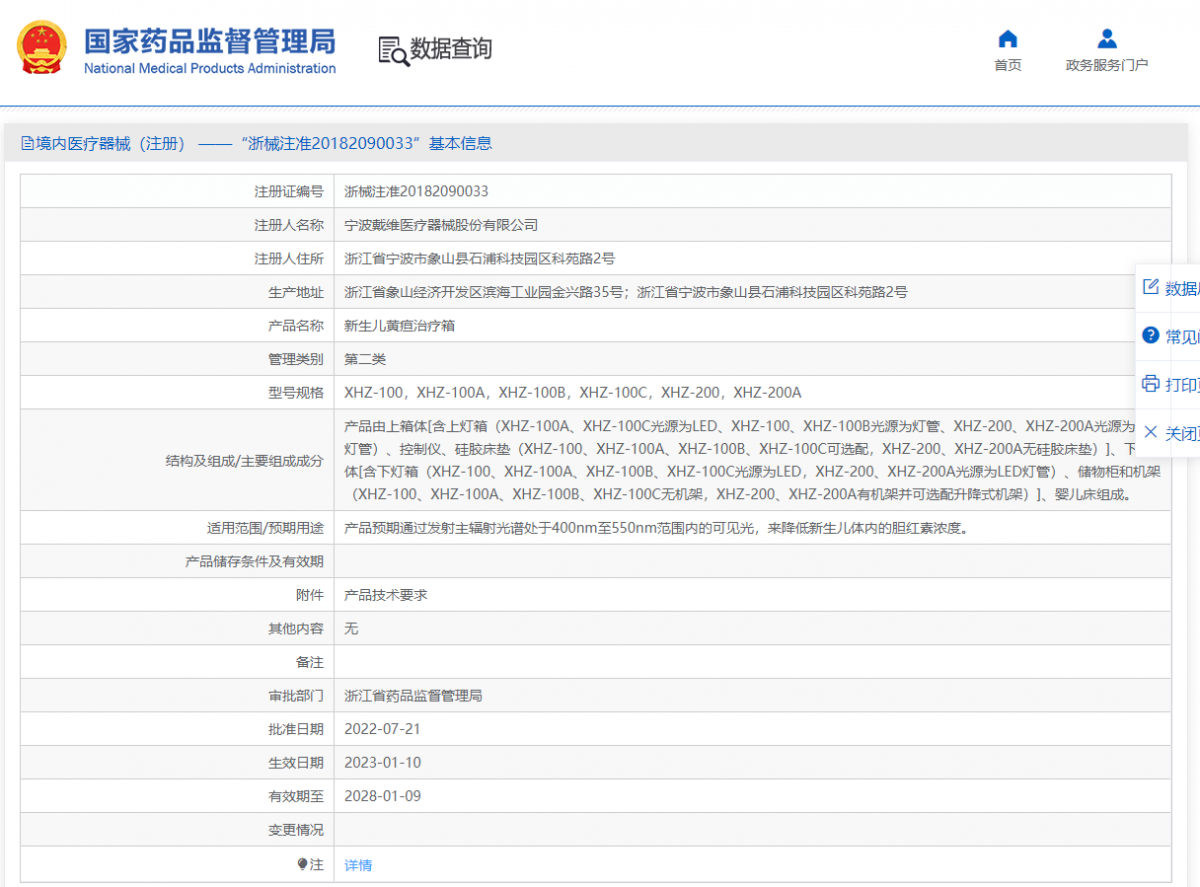Image resolution: width=1200 pixels, height=887 pixels.
Task: Click the 管理类别 row label
Action: (296, 359)
